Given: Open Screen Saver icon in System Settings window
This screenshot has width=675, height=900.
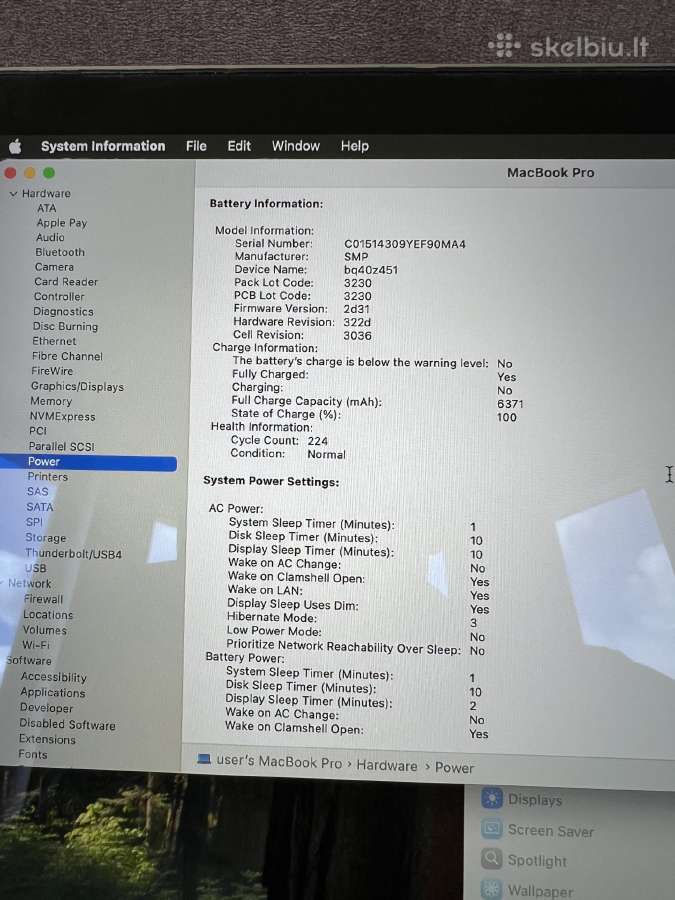Looking at the screenshot, I should point(491,828).
